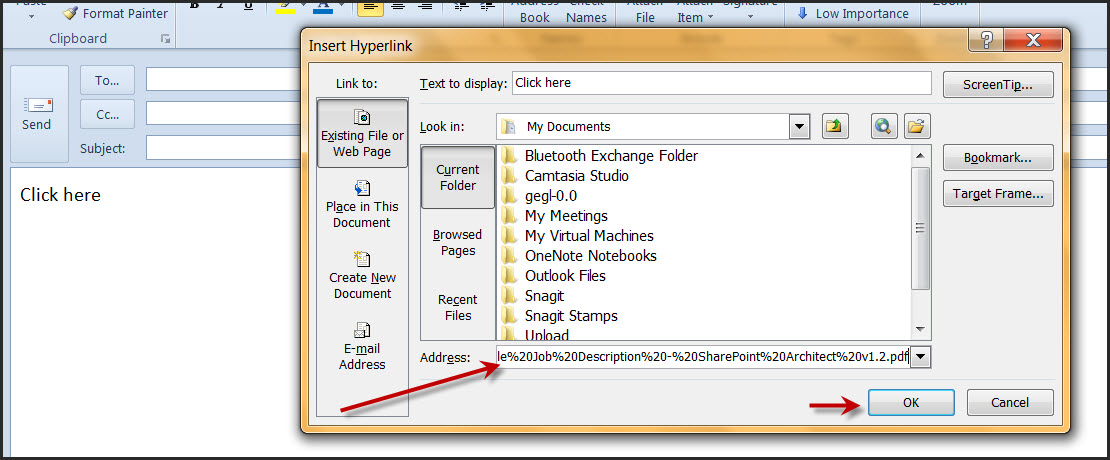Switch to the Recent Files tab
Screen dimensions: 1110x460
click(458, 307)
